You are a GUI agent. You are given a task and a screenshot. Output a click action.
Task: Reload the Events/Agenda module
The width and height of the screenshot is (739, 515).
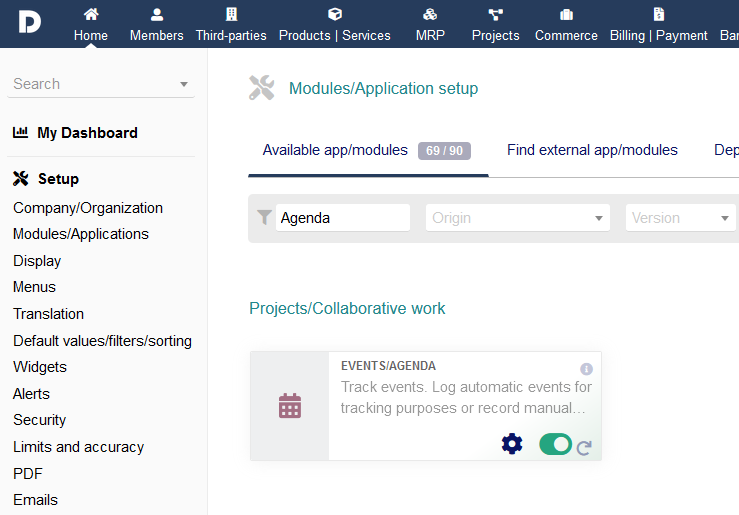(x=585, y=448)
